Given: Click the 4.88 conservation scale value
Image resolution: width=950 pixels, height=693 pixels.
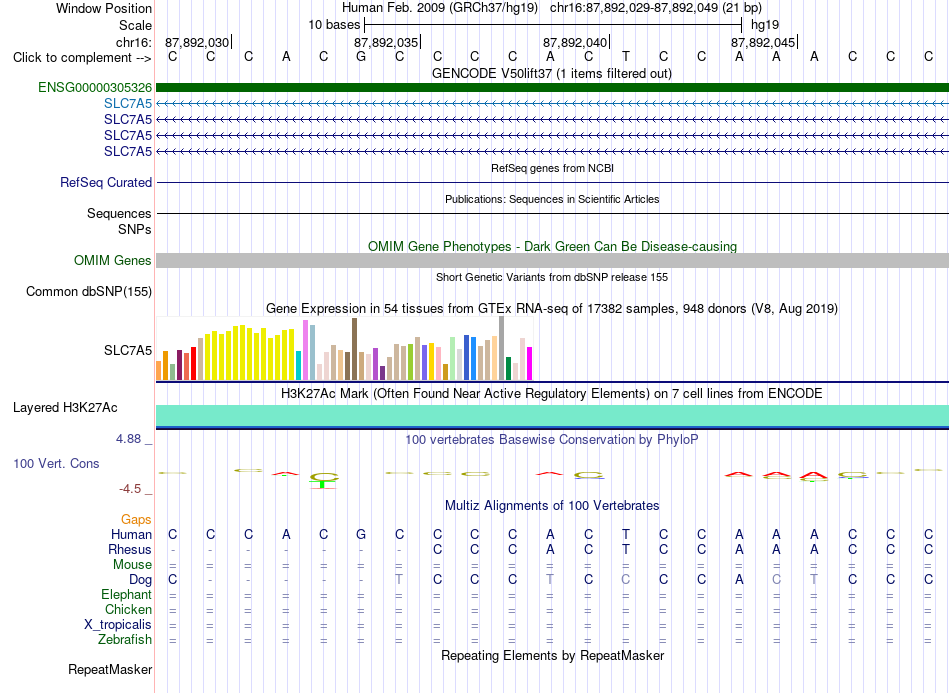Looking at the screenshot, I should [128, 439].
